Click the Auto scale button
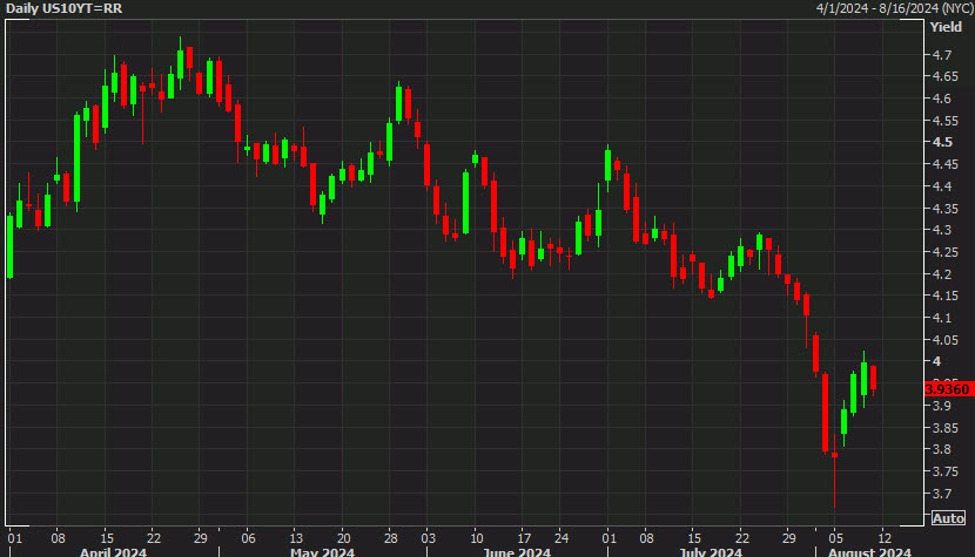 [947, 517]
